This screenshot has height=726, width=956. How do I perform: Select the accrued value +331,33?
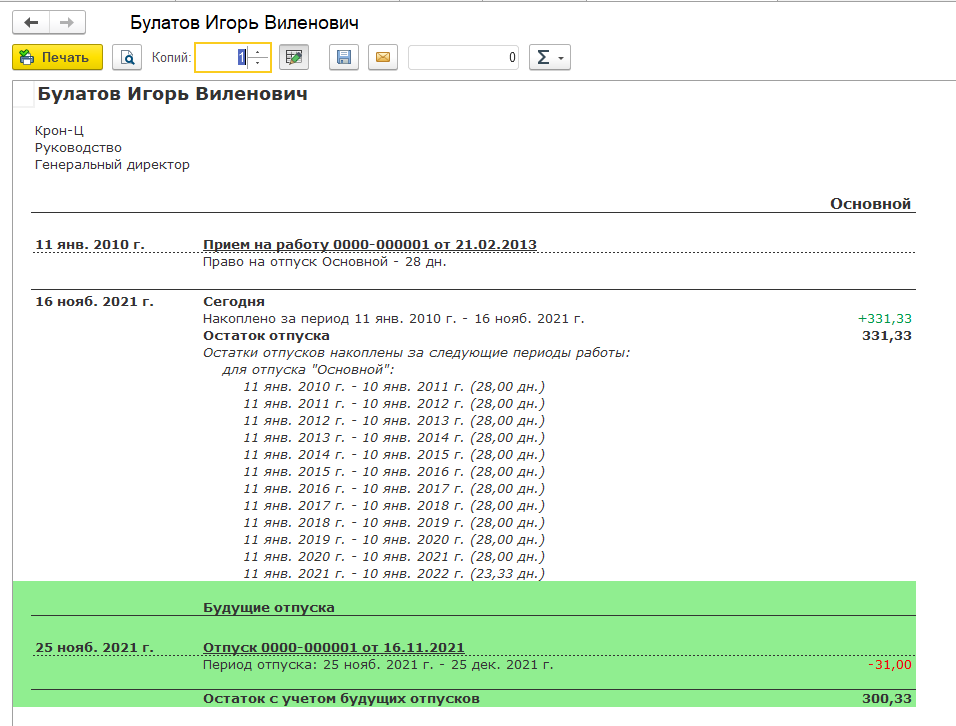[x=885, y=318]
